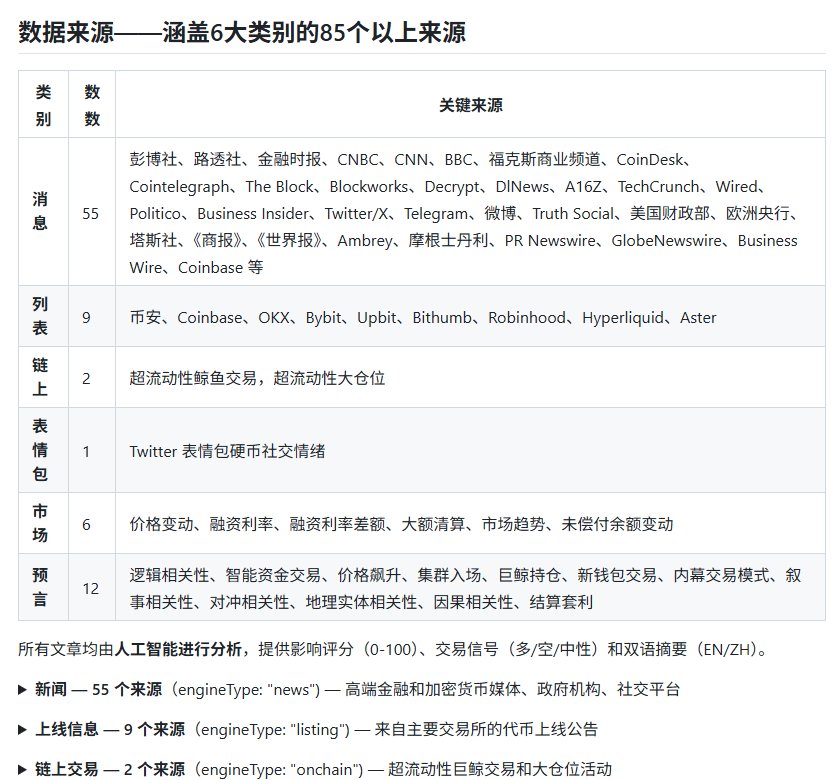Viewport: 834px width, 780px height.
Task: Click the cell Twitter 表情包硬币社交情绪
Action: 471,450
